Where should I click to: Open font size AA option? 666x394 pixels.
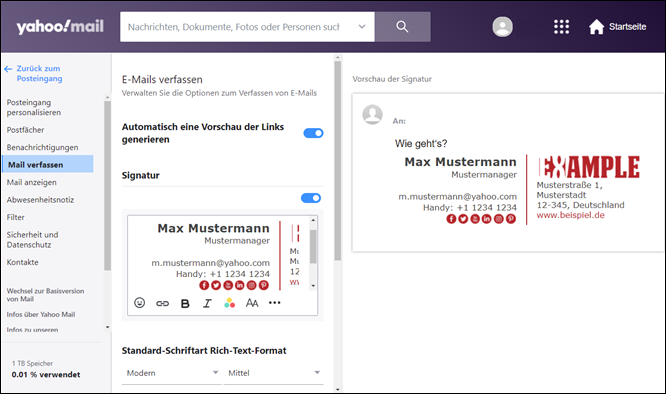point(252,303)
